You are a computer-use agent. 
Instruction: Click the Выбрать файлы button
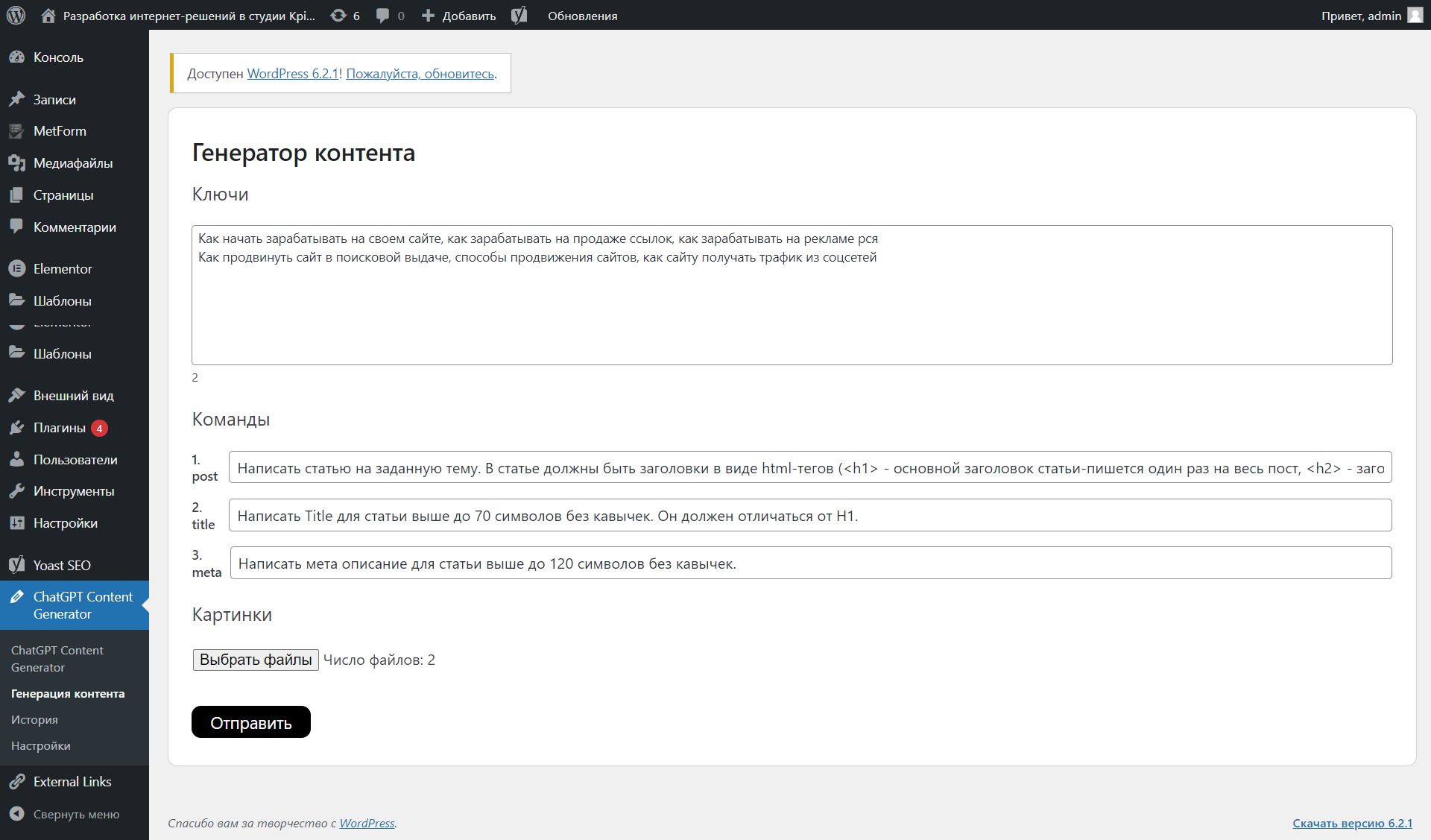pos(256,660)
